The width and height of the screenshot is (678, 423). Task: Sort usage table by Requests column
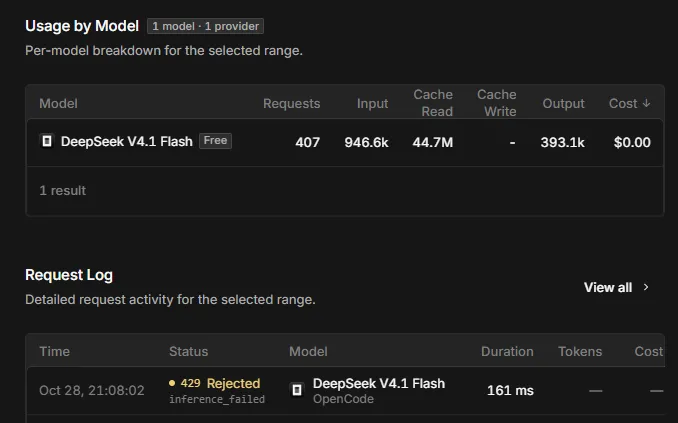(x=291, y=103)
